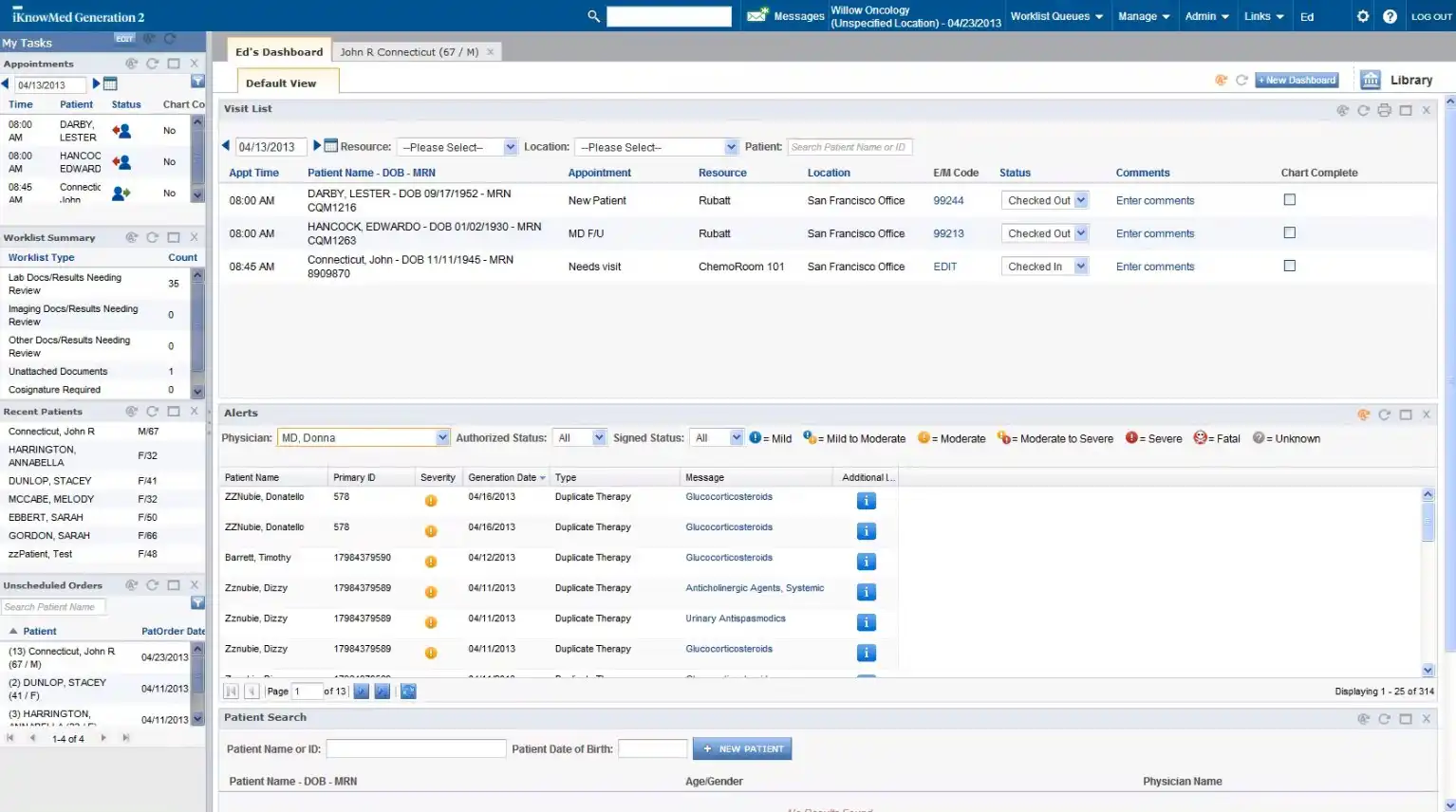The width and height of the screenshot is (1456, 812).
Task: Check Chart Complete for DARBY, LESTER
Action: 1288,198
